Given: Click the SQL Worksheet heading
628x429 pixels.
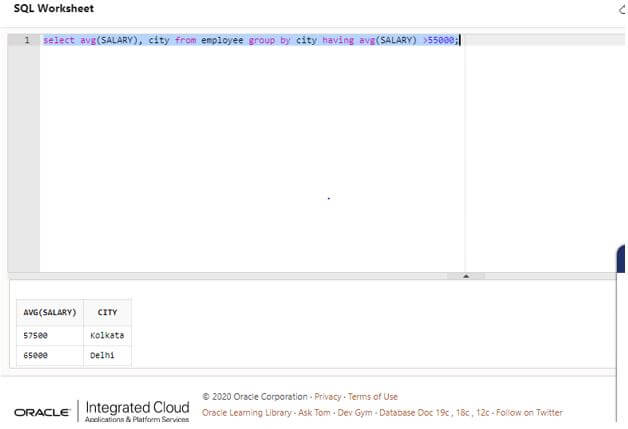Looking at the screenshot, I should pyautogui.click(x=54, y=8).
